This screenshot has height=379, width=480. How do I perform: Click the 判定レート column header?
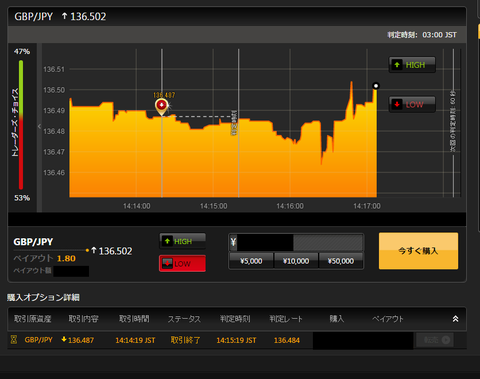286,319
